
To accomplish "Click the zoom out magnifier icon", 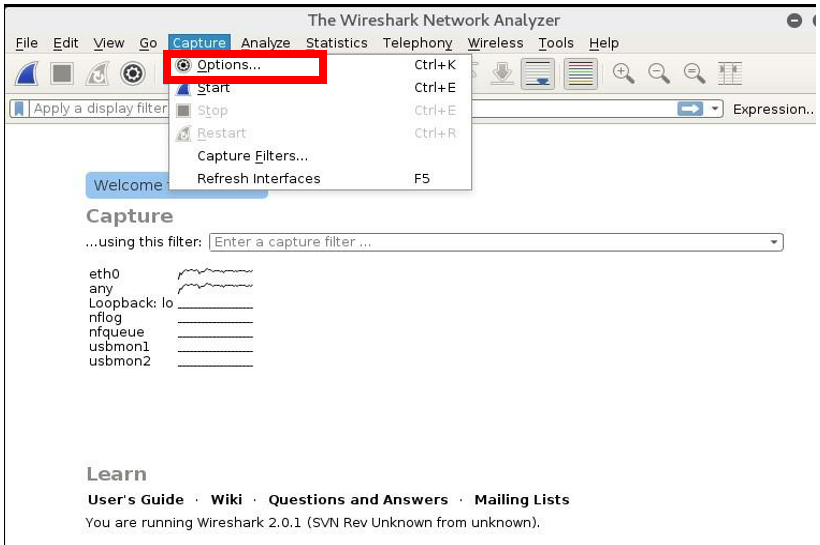I will click(x=659, y=74).
